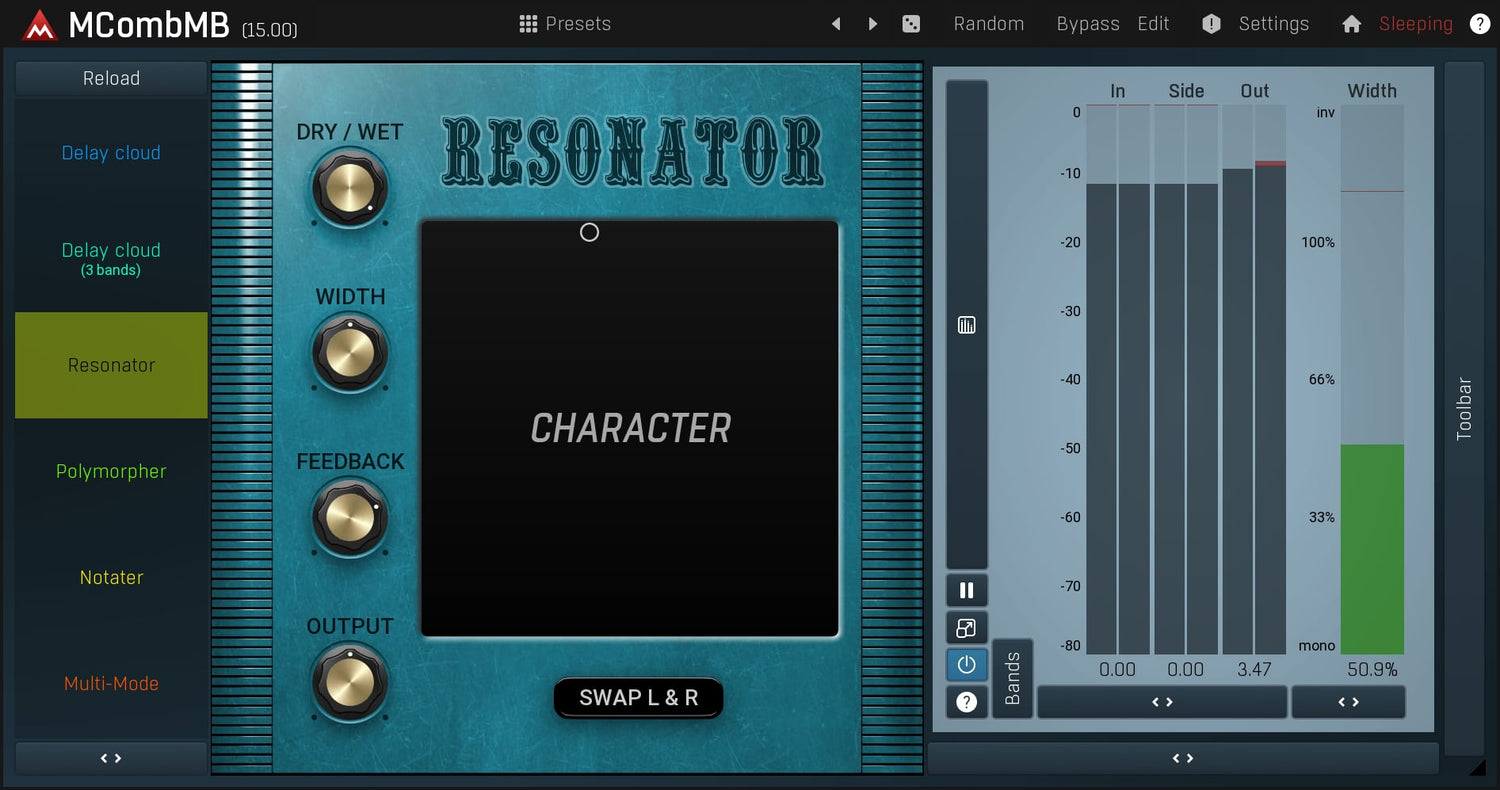Image resolution: width=1500 pixels, height=790 pixels.
Task: Click the DRY / WET knob
Action: [349, 187]
